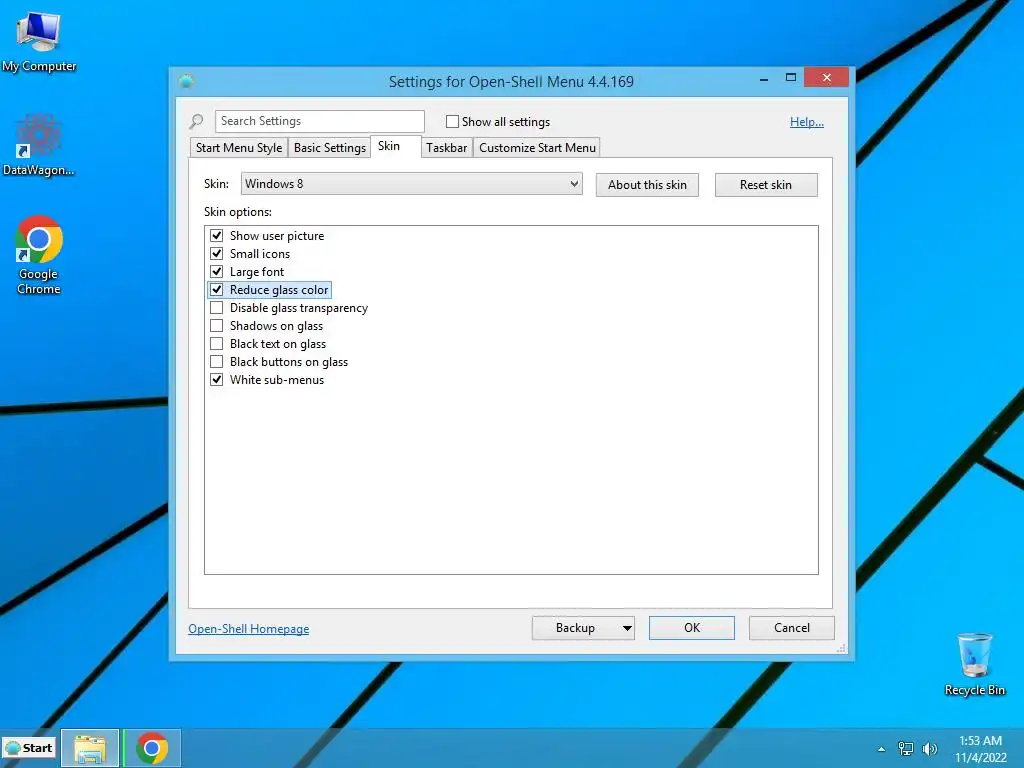1024x768 pixels.
Task: Open the Open-Shell Homepage link
Action: pyautogui.click(x=249, y=628)
